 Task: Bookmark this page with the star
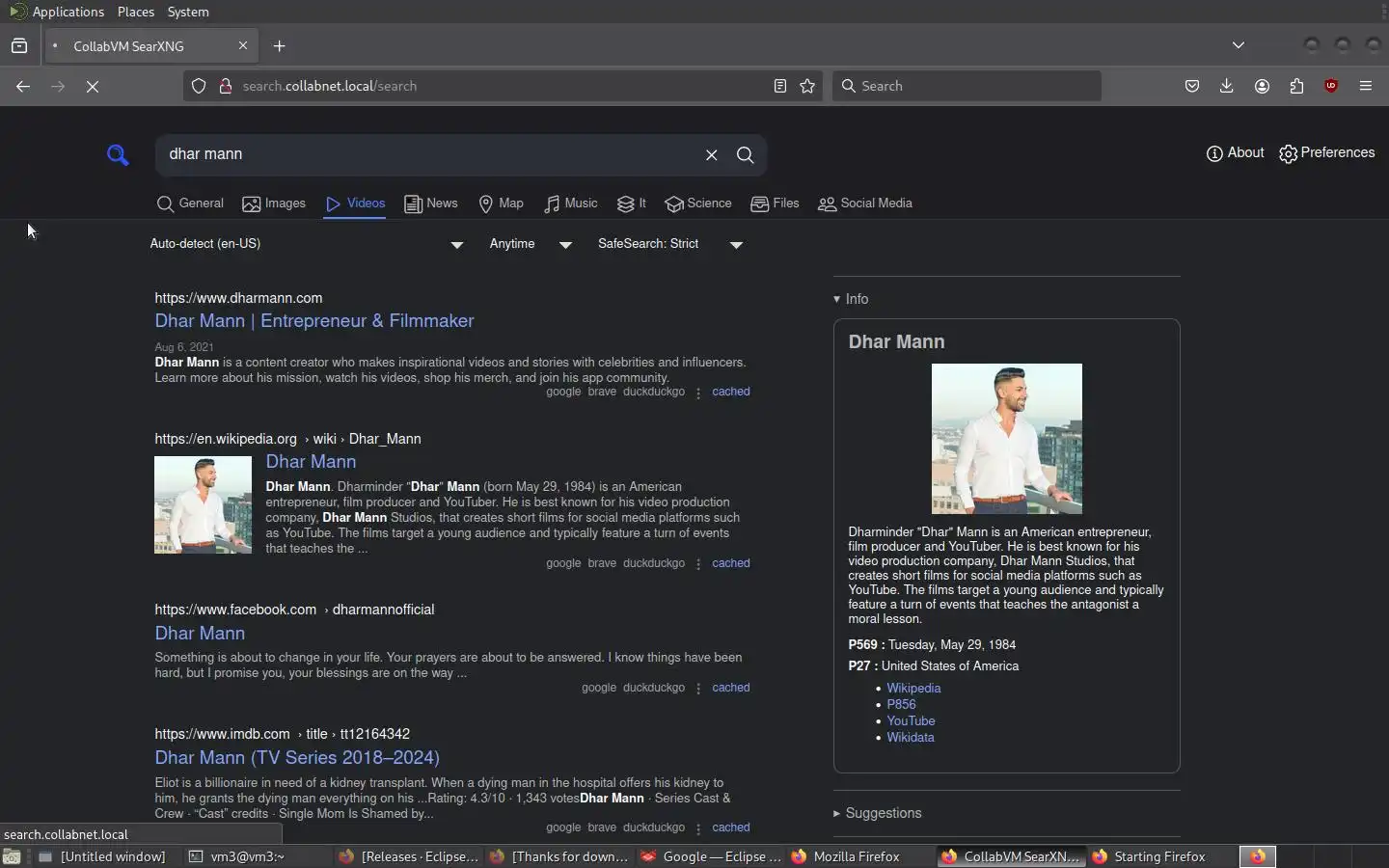point(807,86)
